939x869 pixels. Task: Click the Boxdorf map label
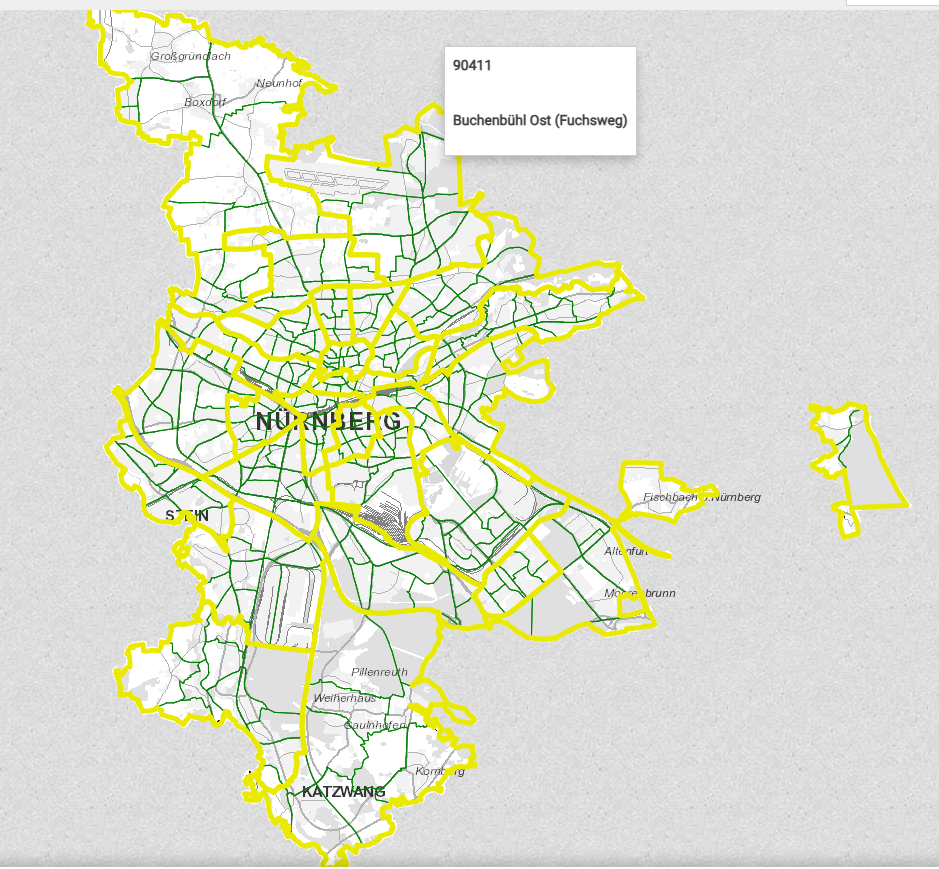tap(205, 102)
